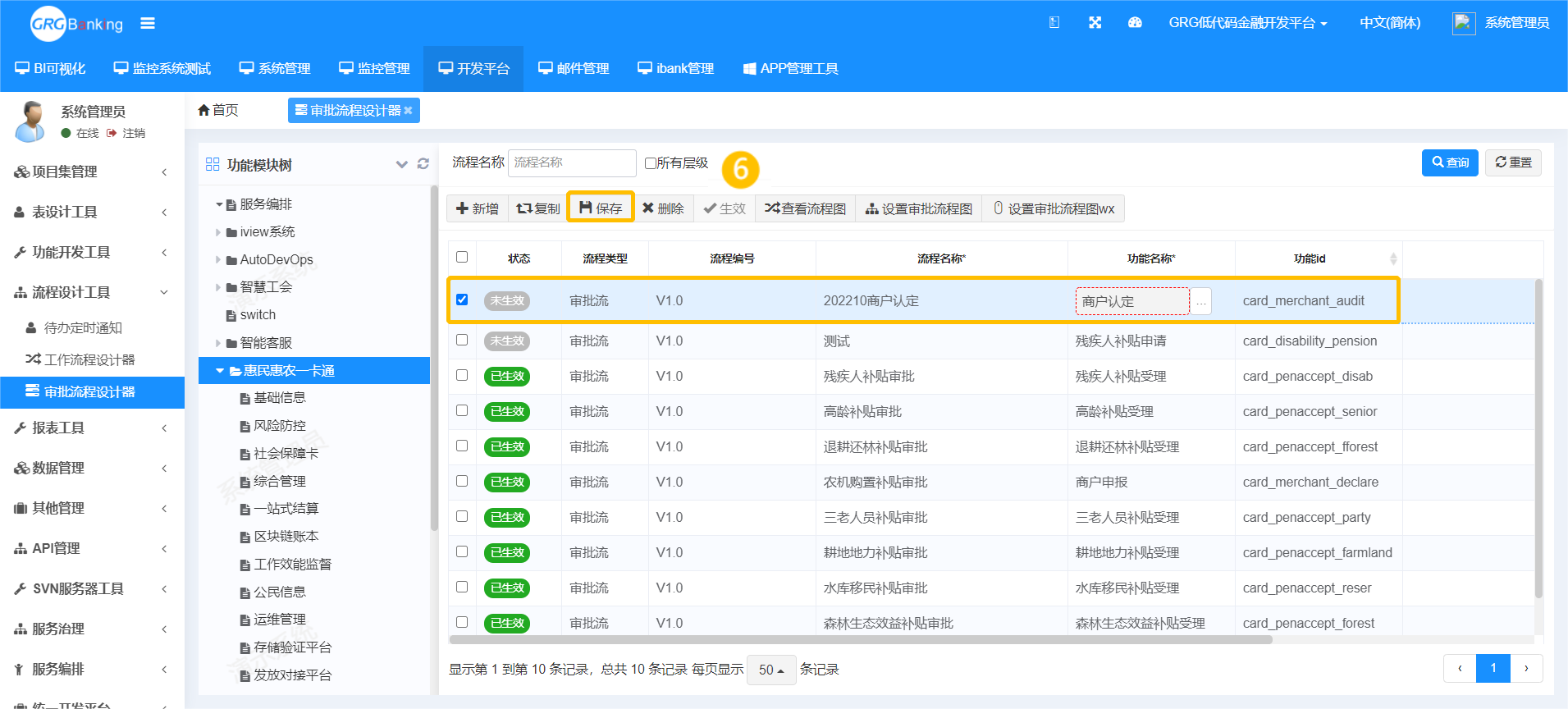Collapse the 功能模块树 panel chevron
Image resolution: width=1568 pixels, height=709 pixels.
point(402,164)
